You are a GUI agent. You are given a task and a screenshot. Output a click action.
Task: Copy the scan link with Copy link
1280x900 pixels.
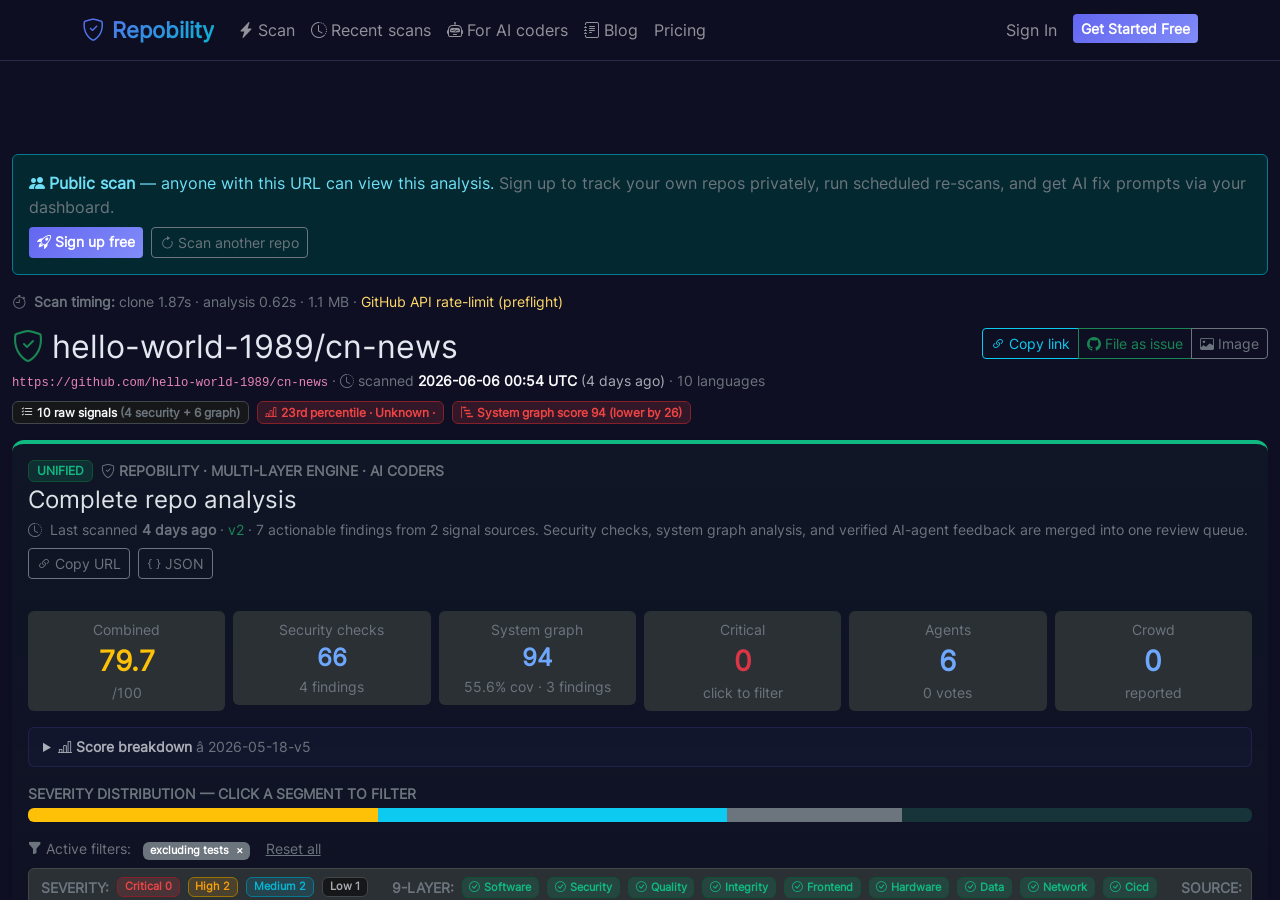coord(1030,343)
